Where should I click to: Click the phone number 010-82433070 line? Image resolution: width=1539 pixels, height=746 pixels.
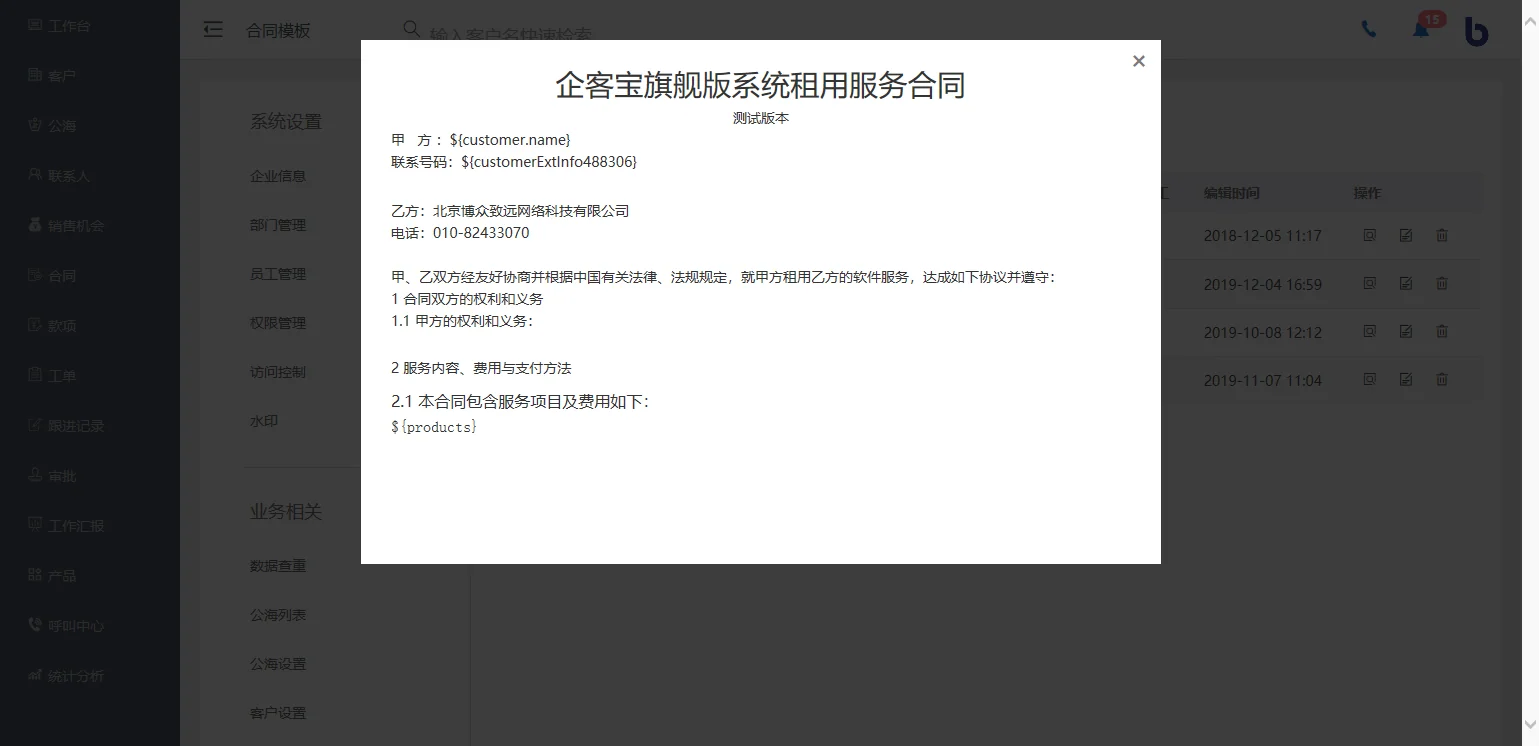460,233
